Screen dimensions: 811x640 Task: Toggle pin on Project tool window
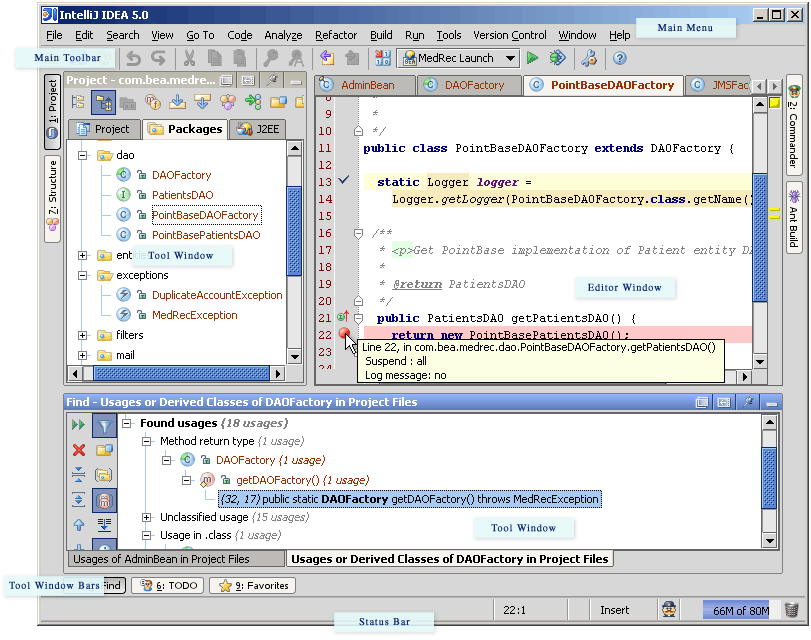(272, 80)
